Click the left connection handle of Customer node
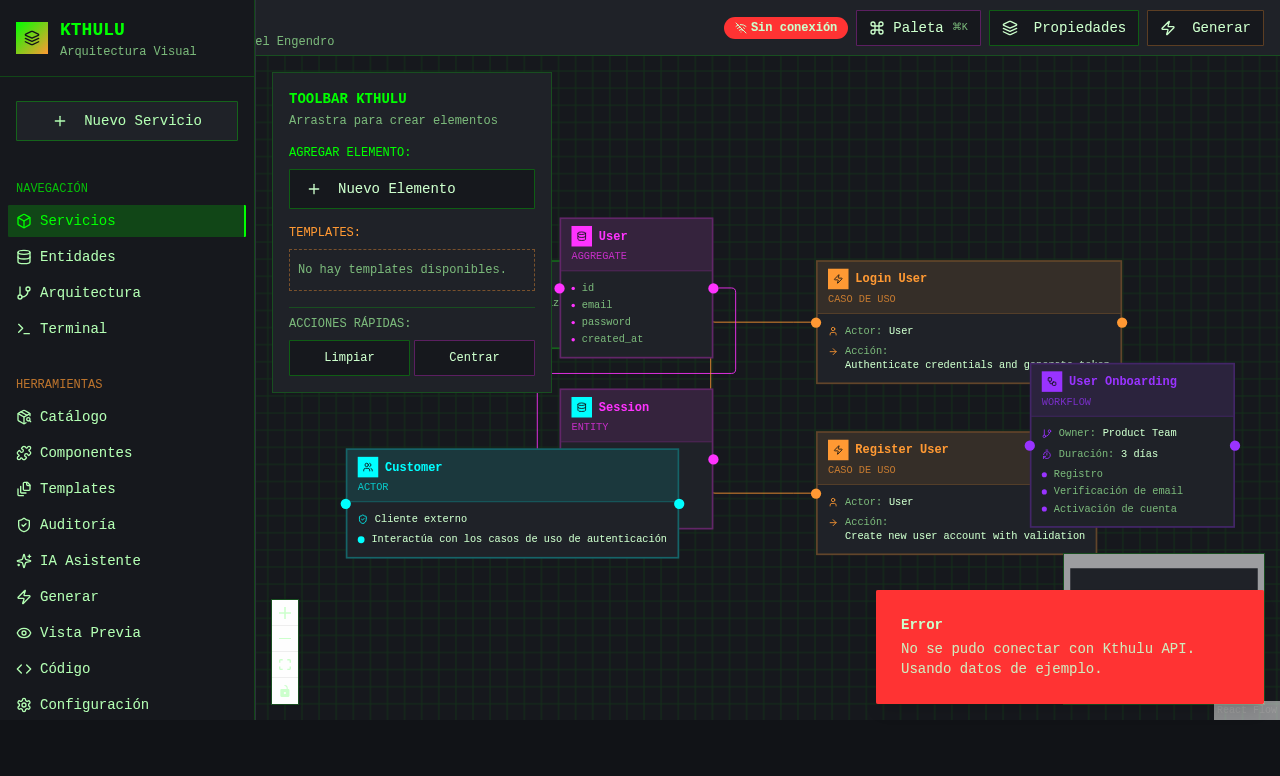Image resolution: width=1280 pixels, height=776 pixels. pos(346,504)
